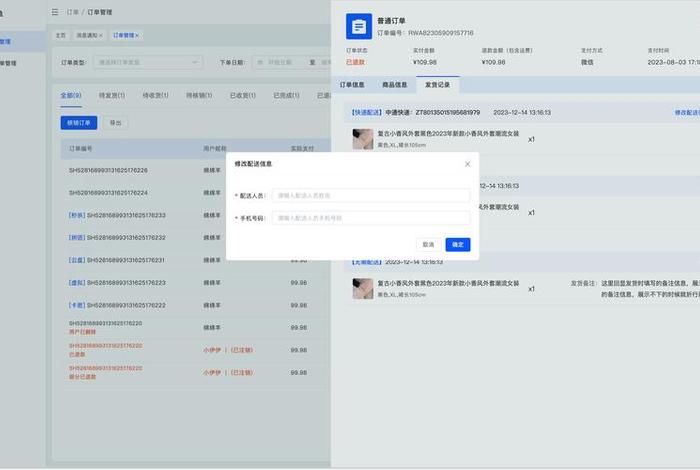Switch to the 待发货(1) tab
Screen dimensions: 700x470
(x=112, y=96)
